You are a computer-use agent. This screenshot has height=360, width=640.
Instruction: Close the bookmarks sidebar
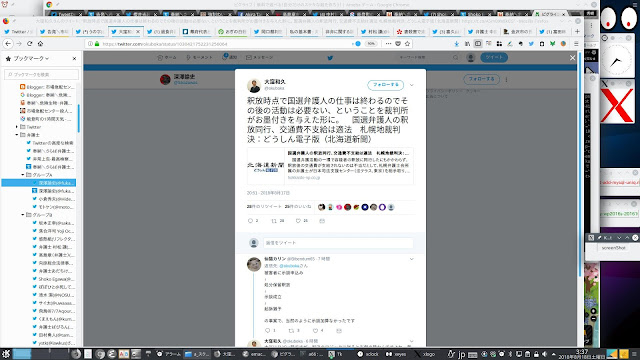[74, 59]
